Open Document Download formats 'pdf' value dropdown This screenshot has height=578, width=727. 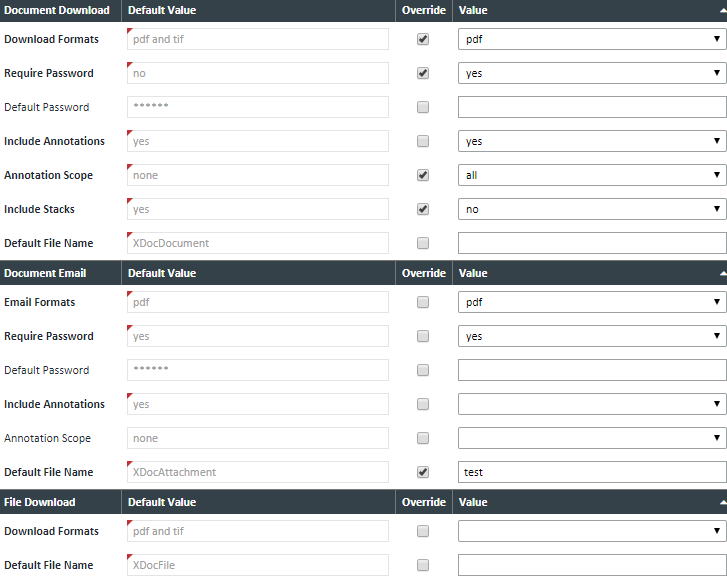click(x=591, y=39)
